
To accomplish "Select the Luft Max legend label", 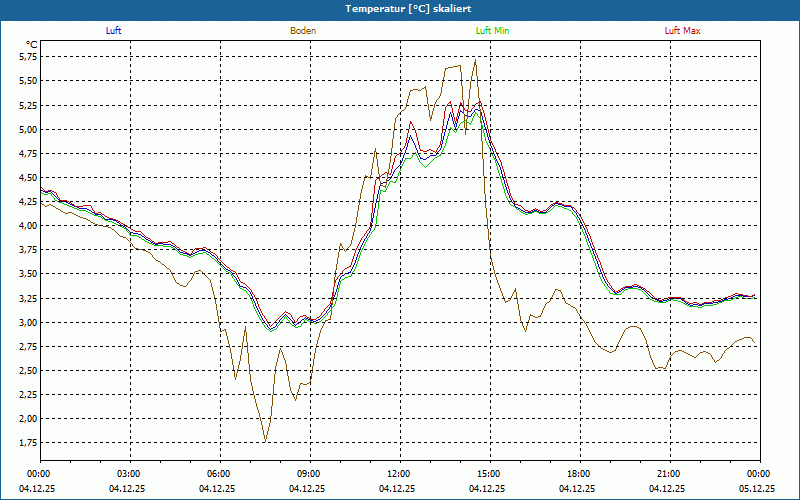I will pos(683,31).
